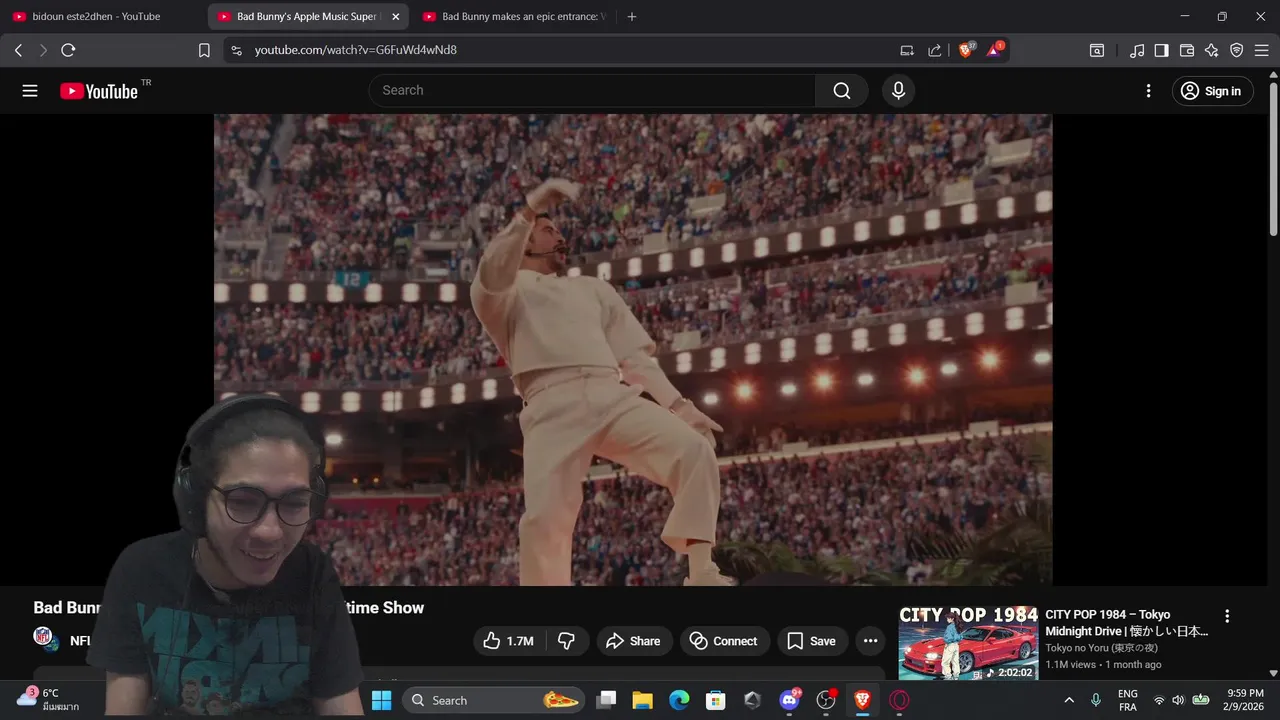Share this page via address bar share icon
The image size is (1280, 720).
click(935, 50)
